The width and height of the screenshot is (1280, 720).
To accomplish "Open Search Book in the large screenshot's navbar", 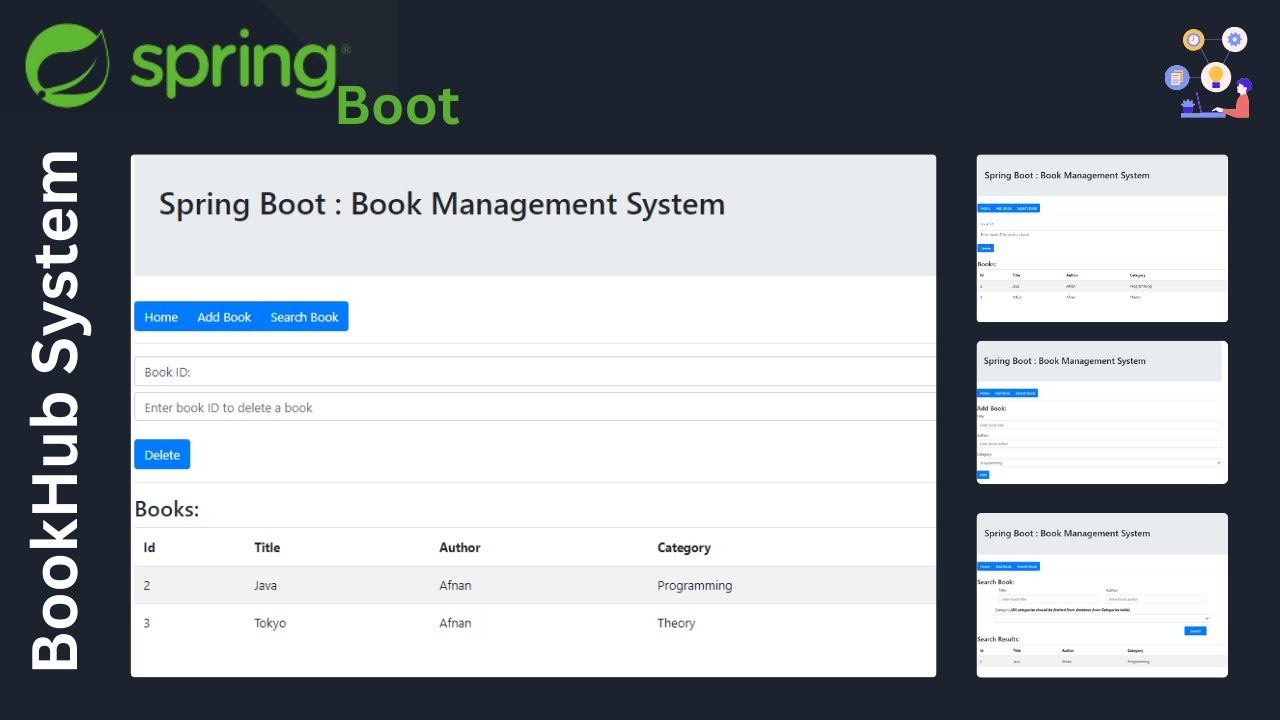I will click(x=304, y=317).
